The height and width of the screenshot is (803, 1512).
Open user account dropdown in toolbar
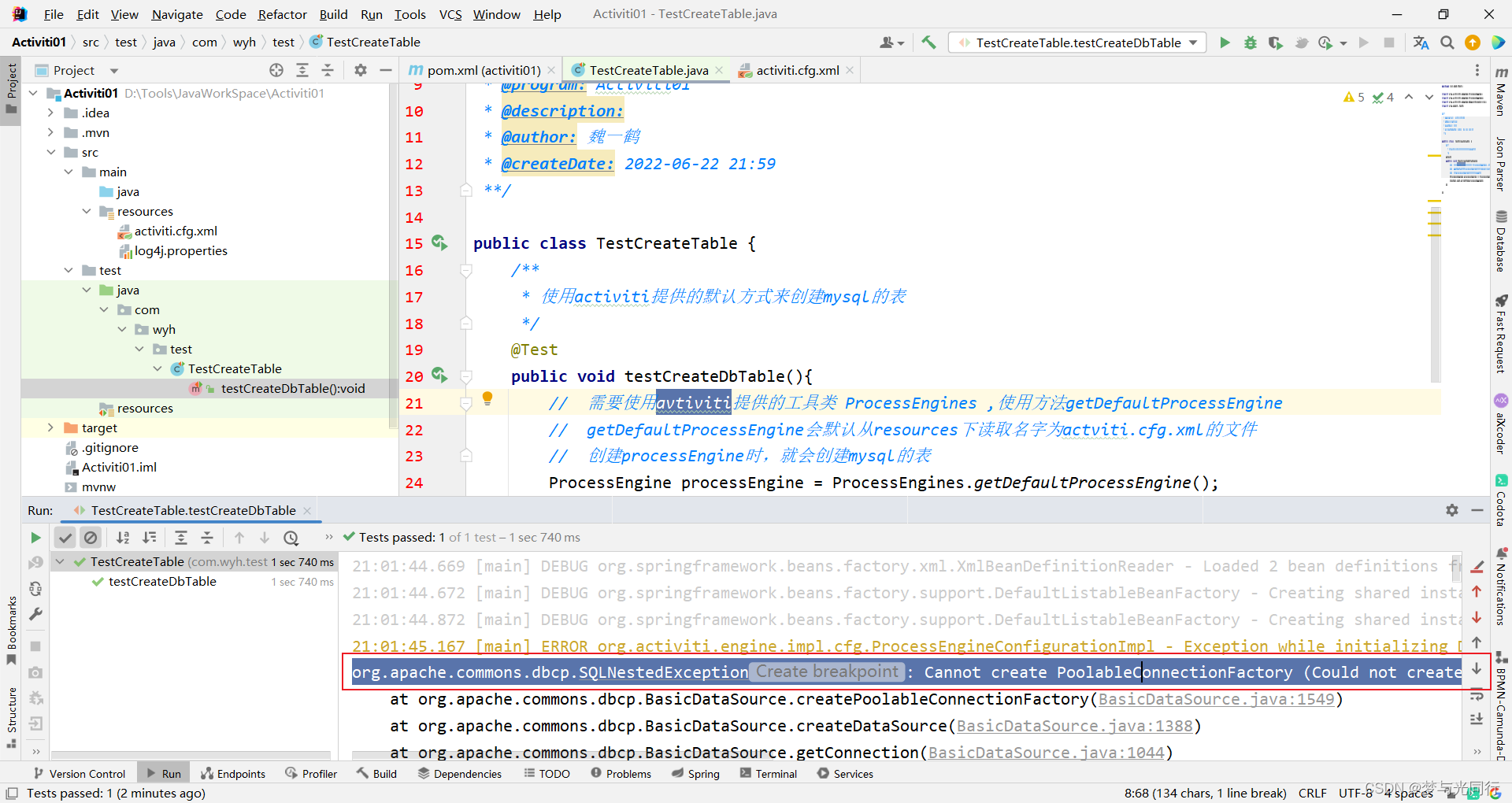point(892,43)
